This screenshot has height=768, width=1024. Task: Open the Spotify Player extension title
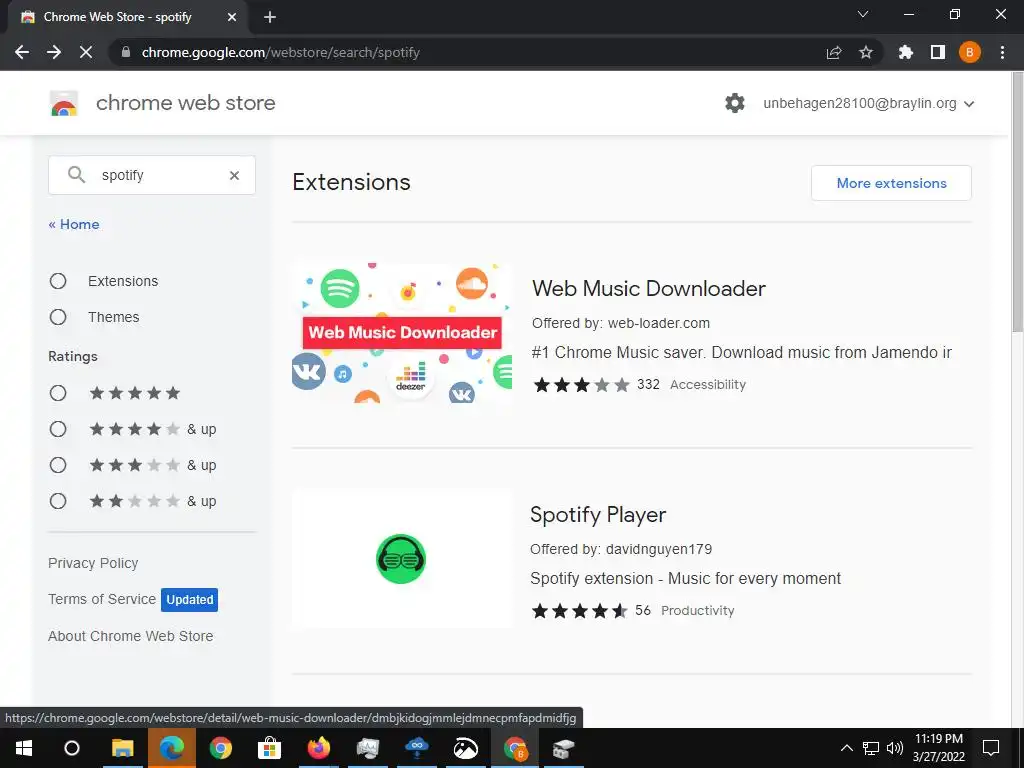pyautogui.click(x=598, y=515)
